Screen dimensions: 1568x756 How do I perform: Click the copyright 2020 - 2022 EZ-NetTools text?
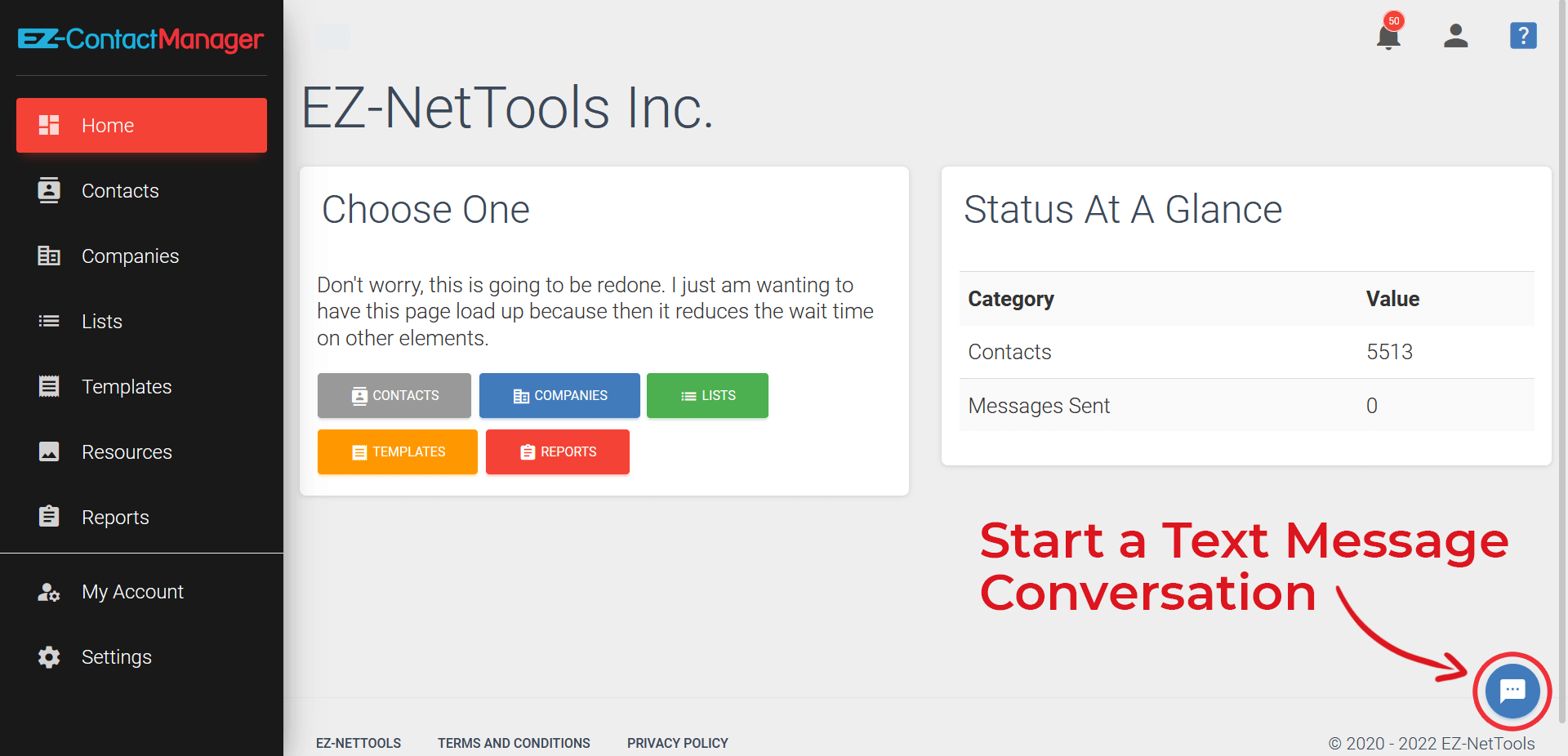[1432, 743]
